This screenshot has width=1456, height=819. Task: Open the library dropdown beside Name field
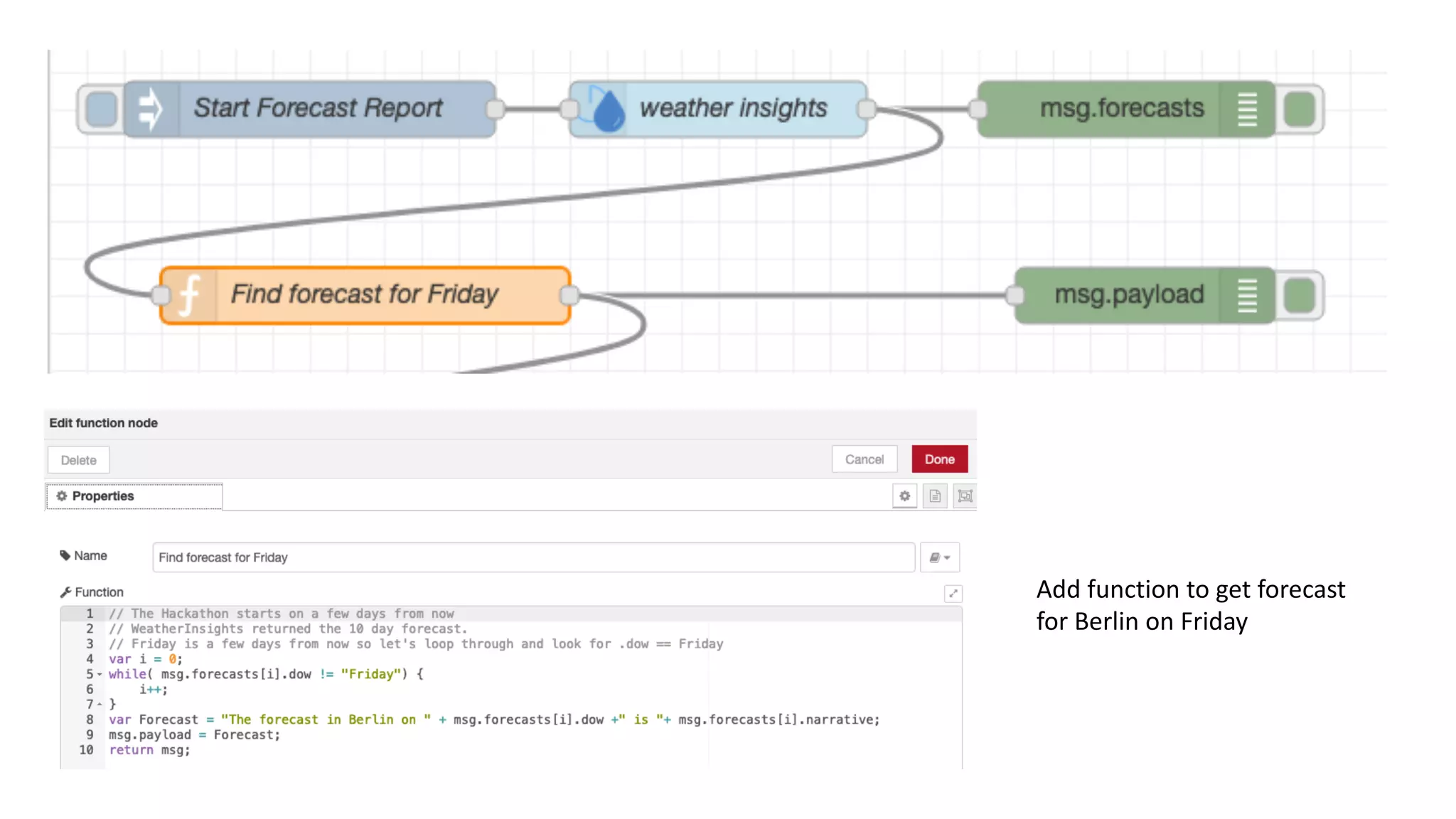tap(940, 557)
